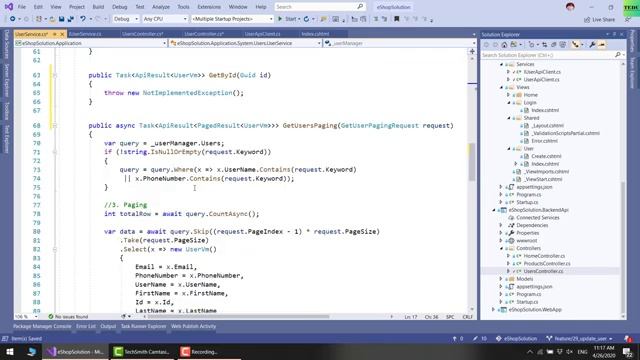
Task: Click the Visual Studio Search box
Action: [x=320, y=7]
